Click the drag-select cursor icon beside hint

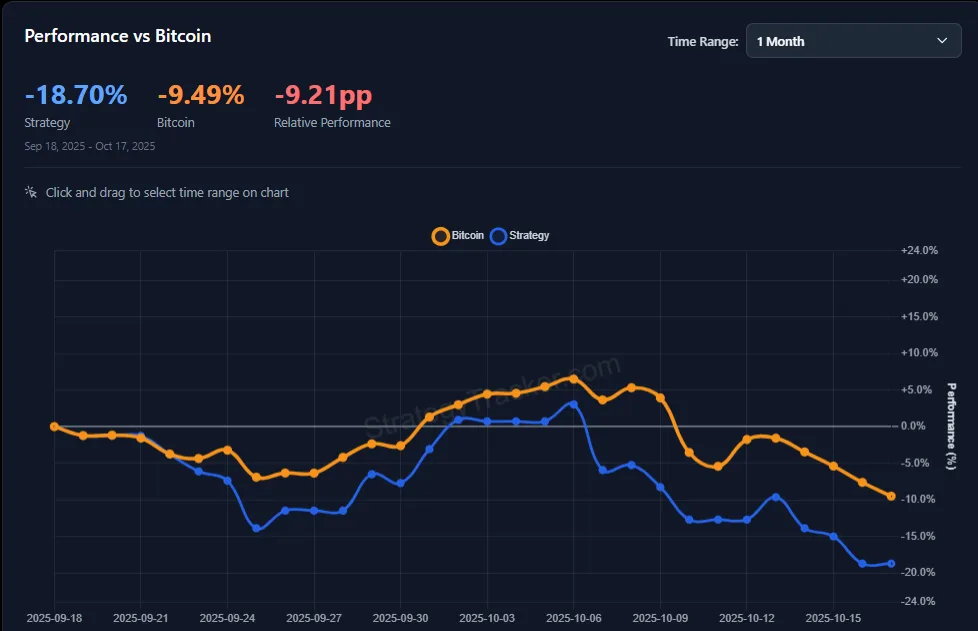click(x=31, y=192)
